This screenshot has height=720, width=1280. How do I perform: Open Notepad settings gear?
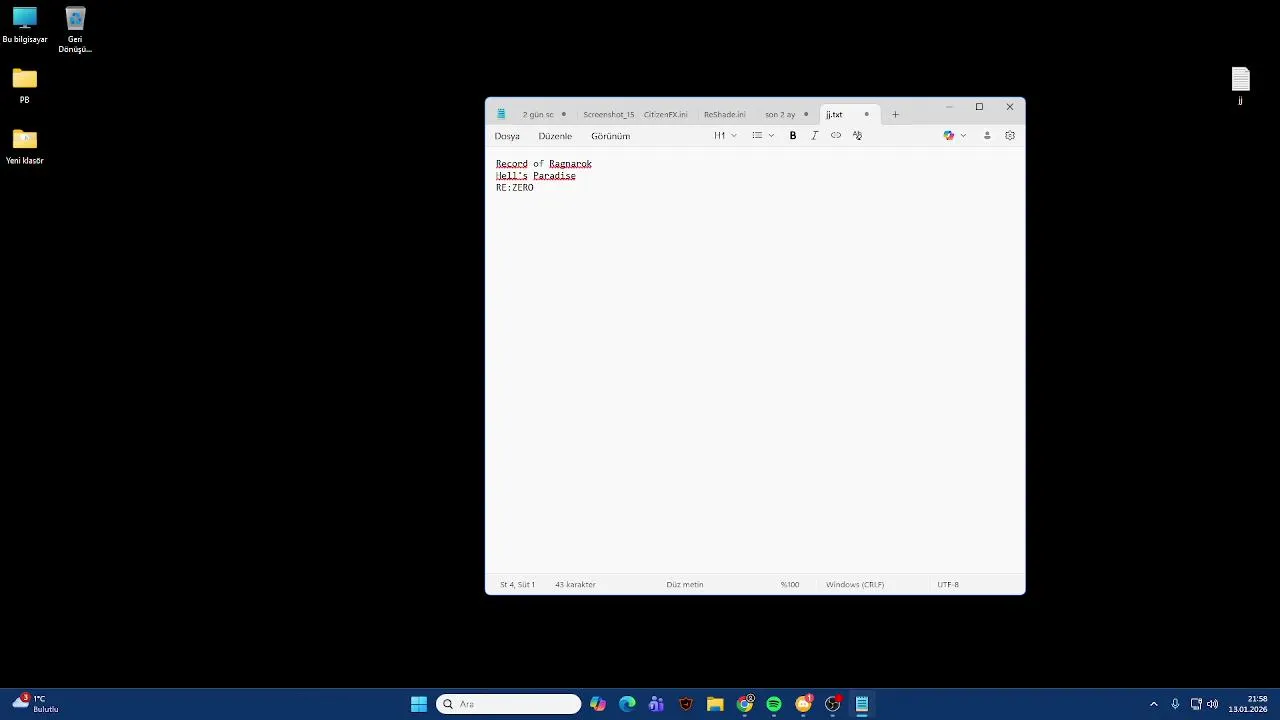(x=1010, y=136)
